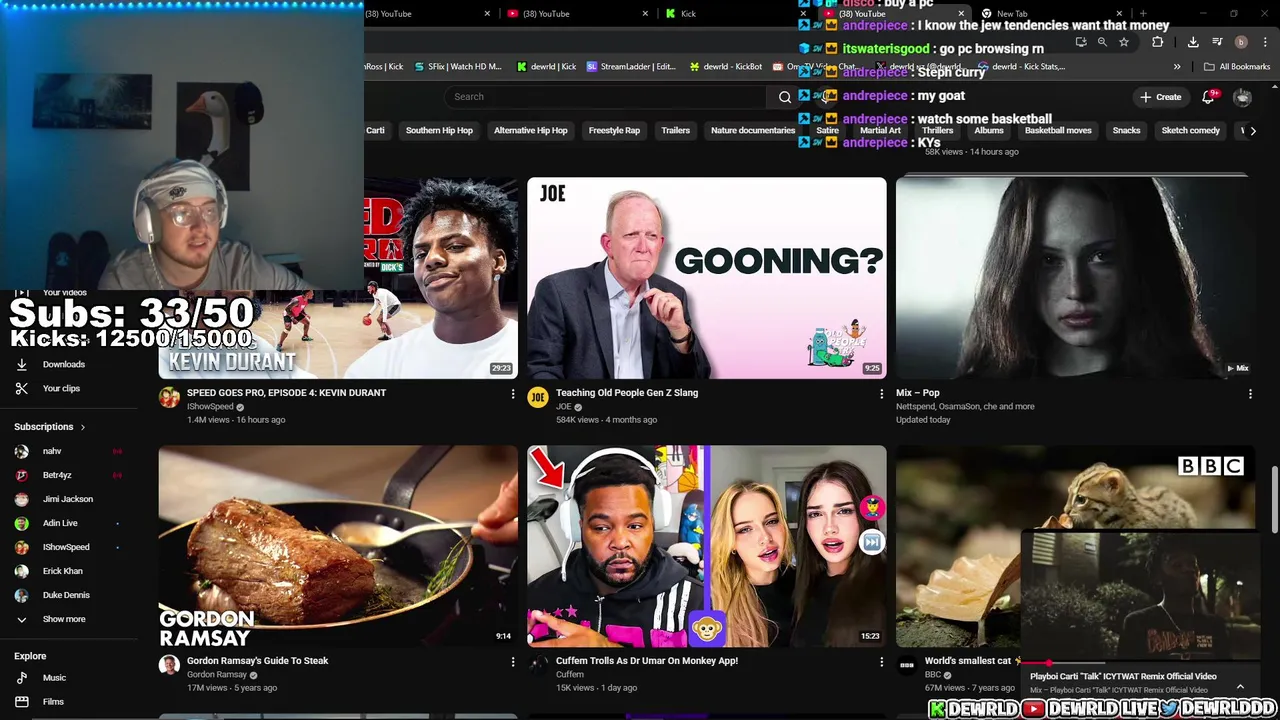Open options menu for Gordon Ramsay steak video

[x=513, y=662]
